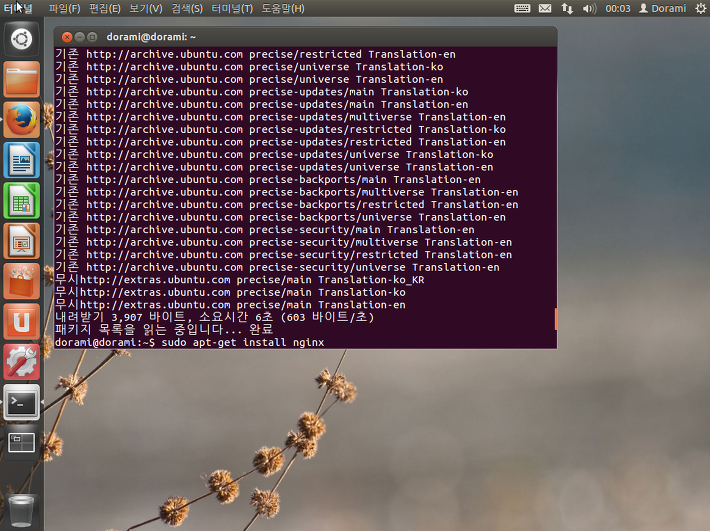Click the '내려받기 3,907 바이트' line

[x=215, y=317]
